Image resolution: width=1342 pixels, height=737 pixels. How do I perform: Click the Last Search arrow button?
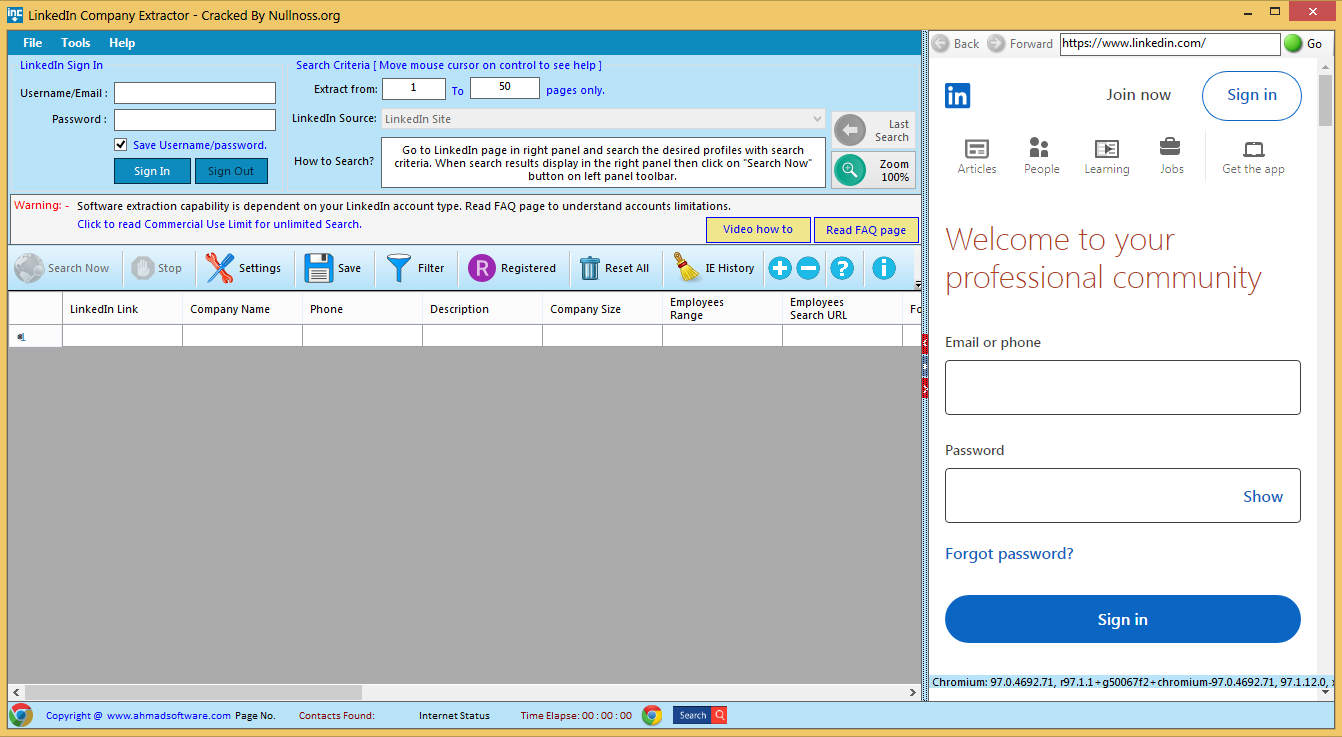[874, 130]
